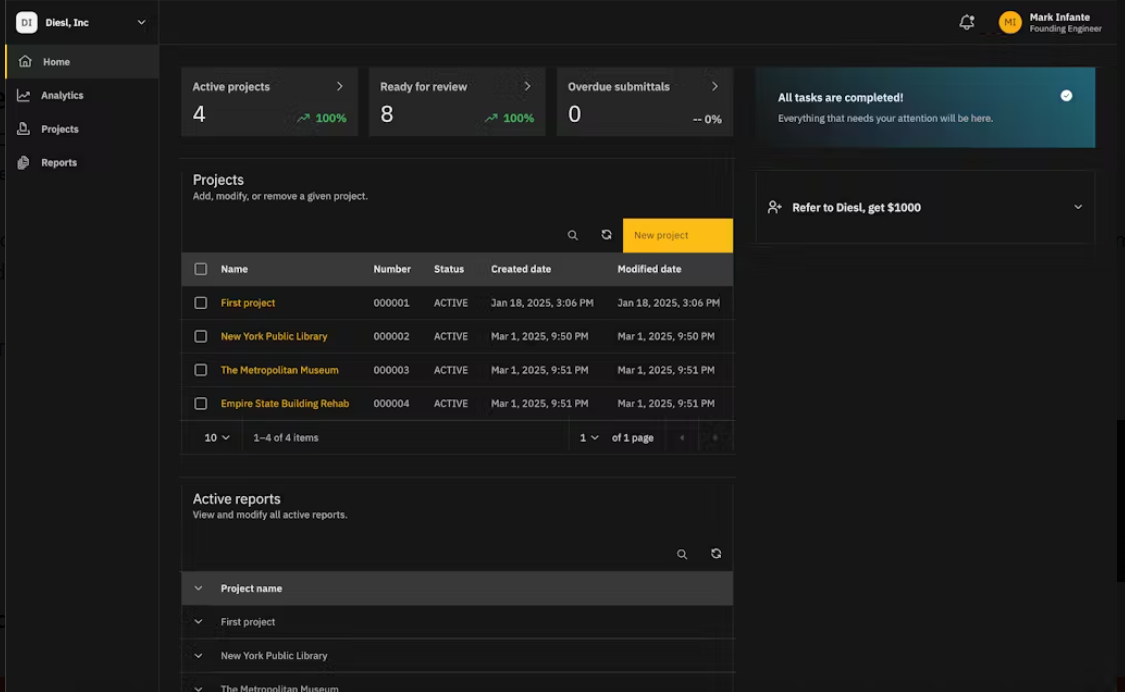
Task: Click the Analytics chart icon in sidebar
Action: [24, 95]
